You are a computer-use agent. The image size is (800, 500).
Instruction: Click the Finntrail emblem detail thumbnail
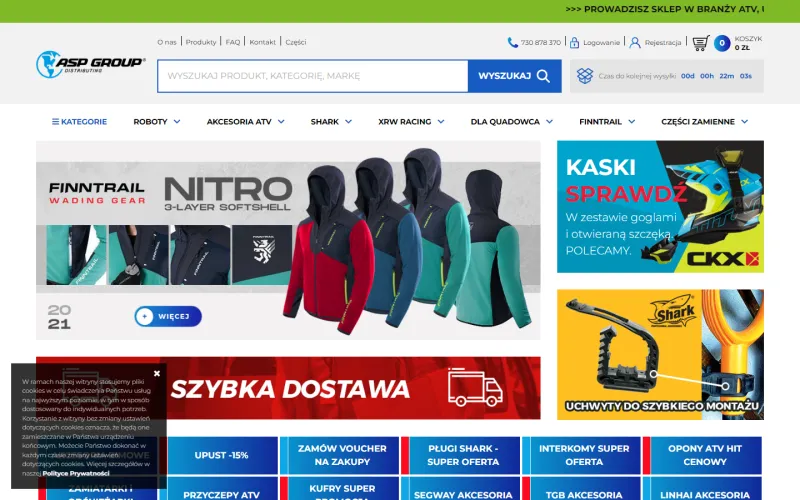point(262,255)
